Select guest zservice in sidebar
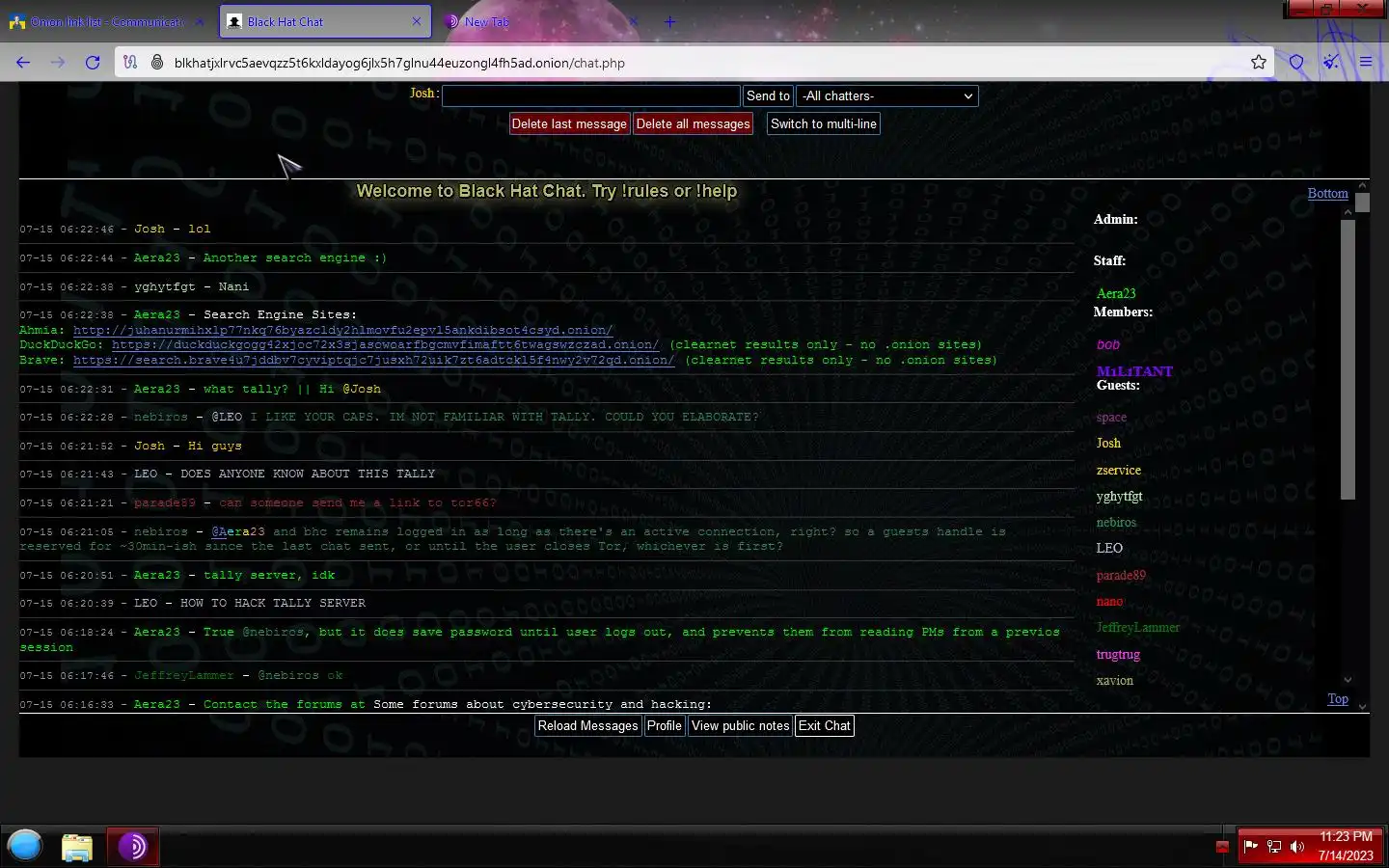The image size is (1389, 868). click(x=1119, y=470)
